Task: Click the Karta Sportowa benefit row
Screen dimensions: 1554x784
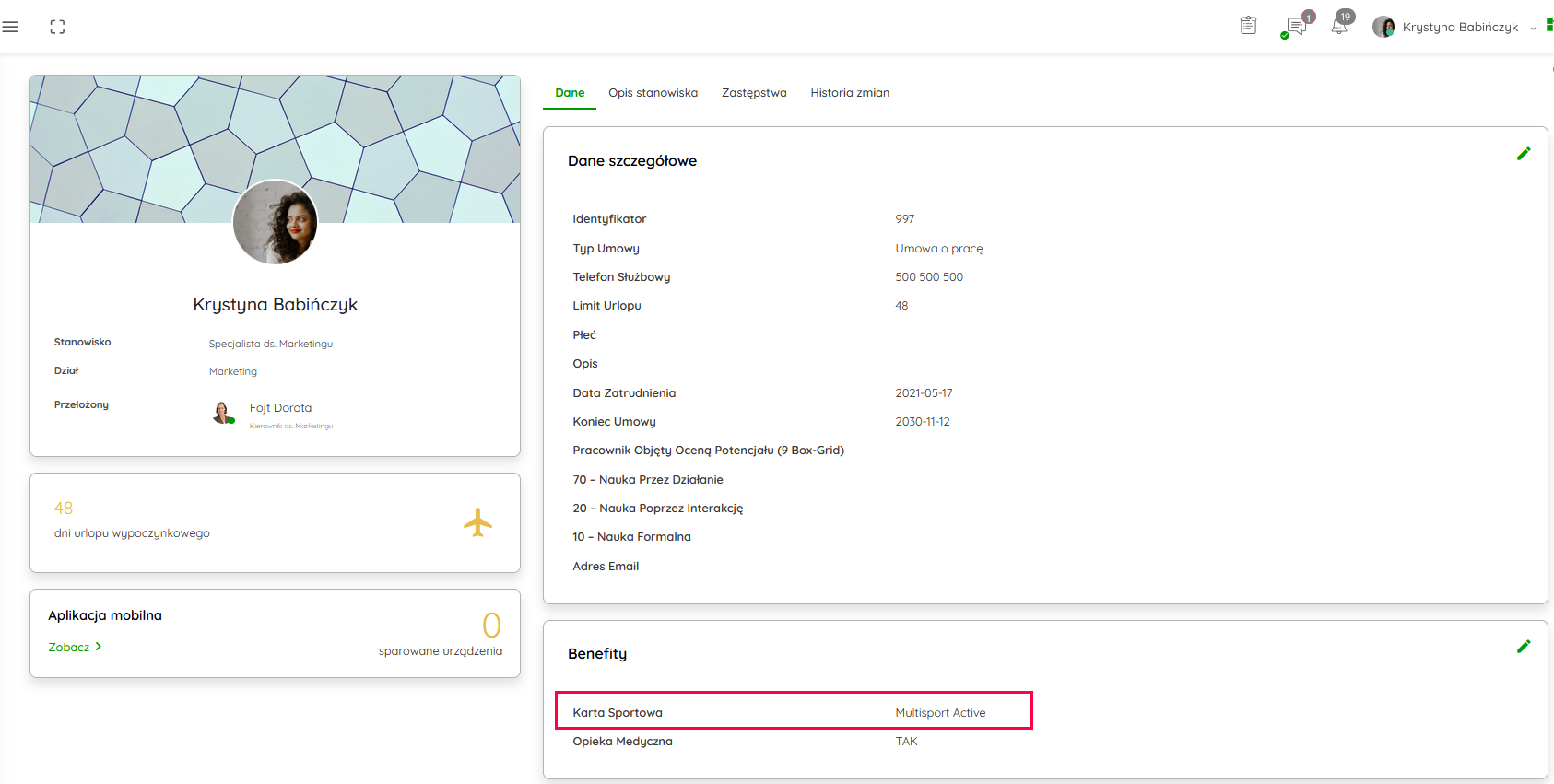Action: coord(793,712)
